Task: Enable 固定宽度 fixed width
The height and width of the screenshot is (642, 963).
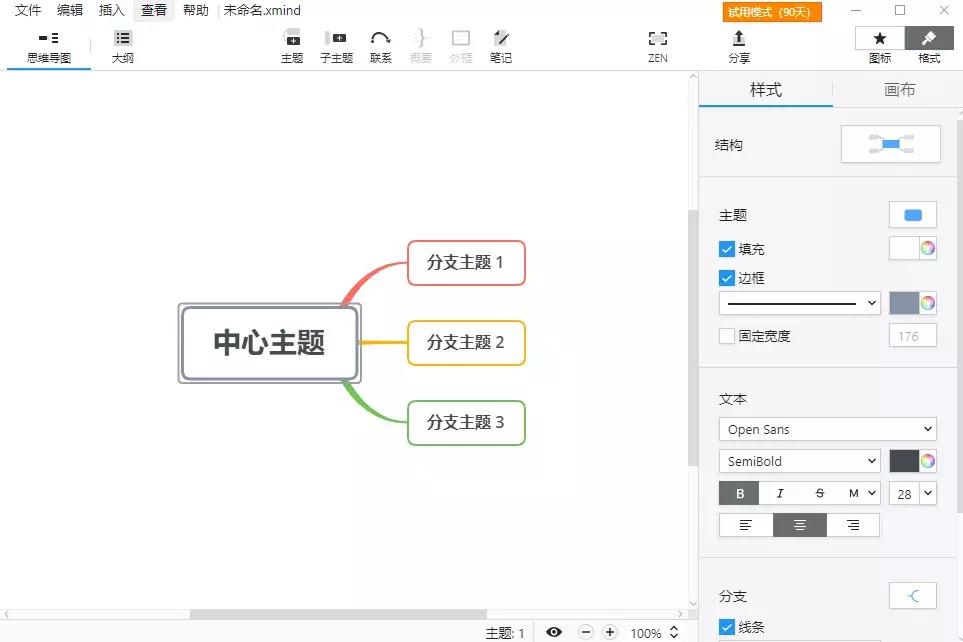Action: 726,336
